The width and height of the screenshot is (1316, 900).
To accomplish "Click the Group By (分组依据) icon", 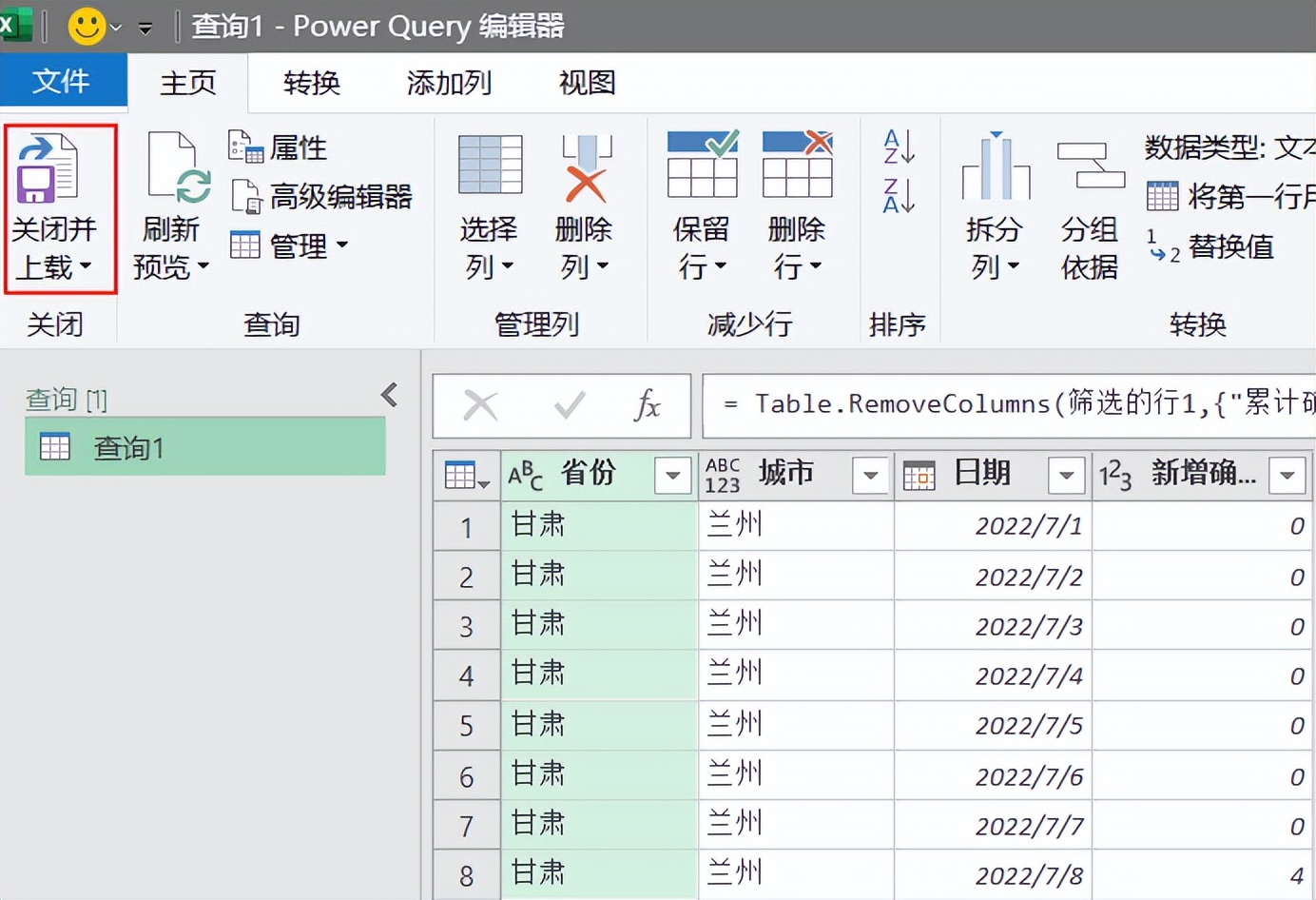I will [1090, 165].
